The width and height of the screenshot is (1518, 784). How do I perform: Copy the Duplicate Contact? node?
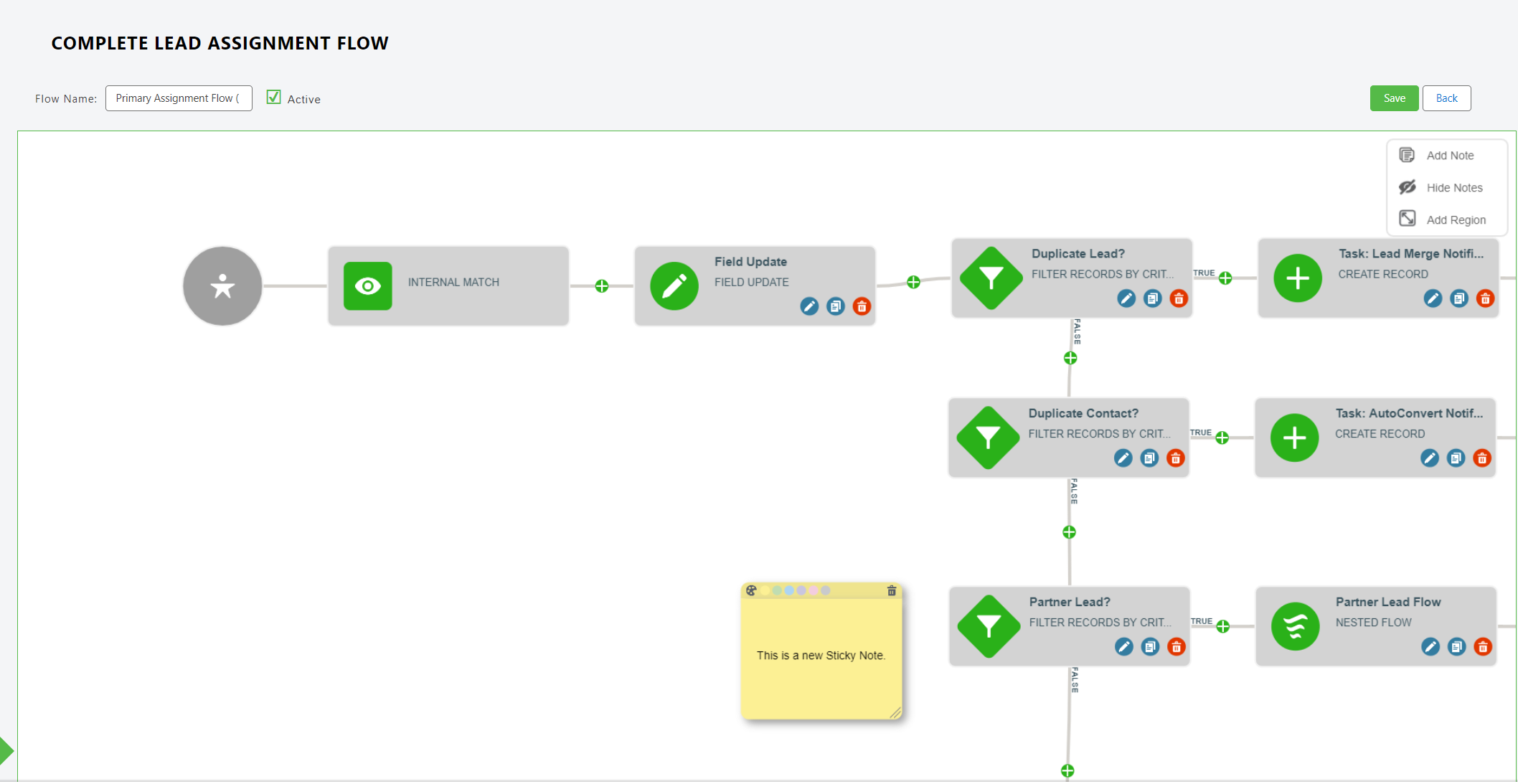[x=1149, y=458]
